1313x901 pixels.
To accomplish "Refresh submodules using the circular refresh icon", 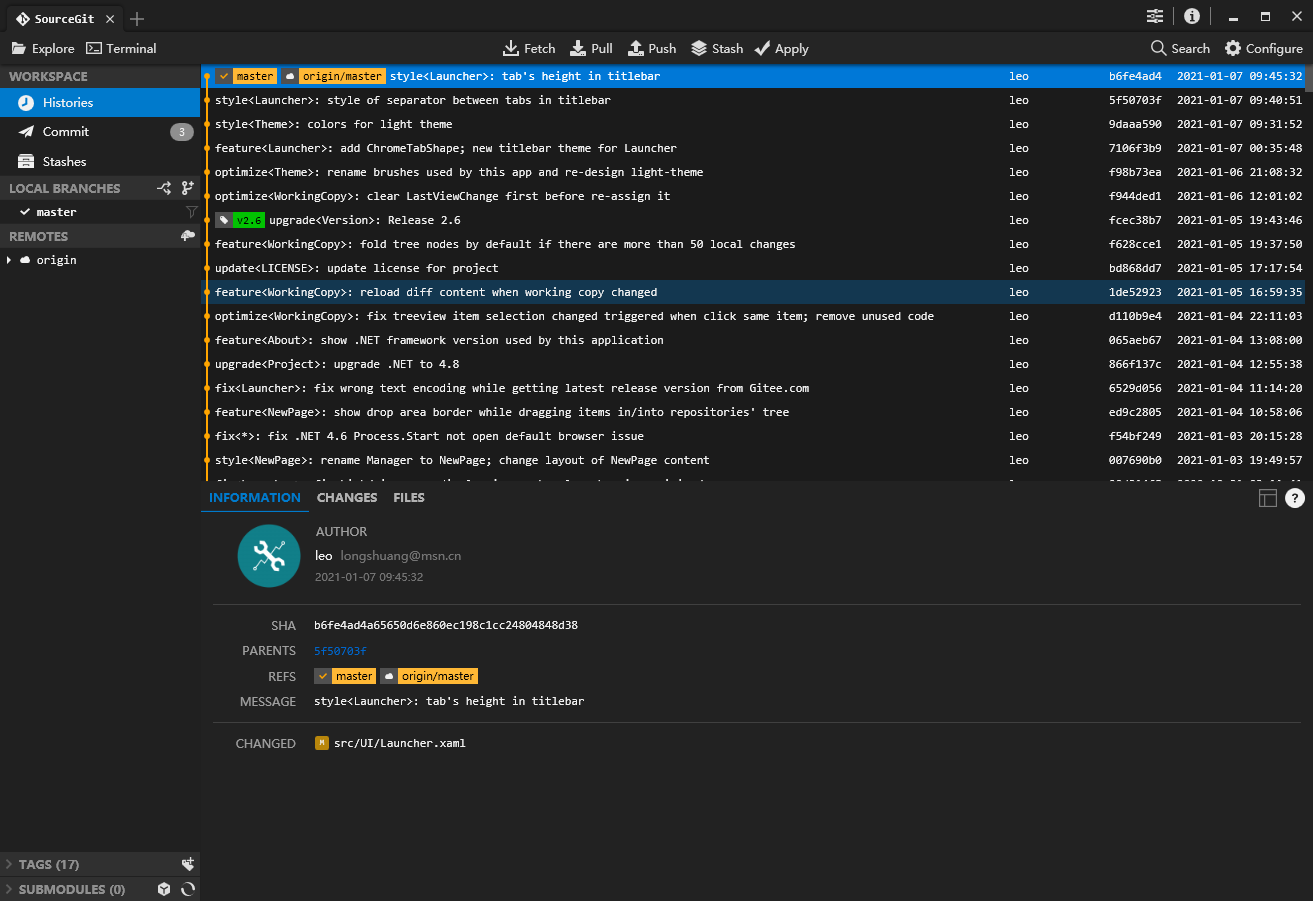I will tap(189, 889).
